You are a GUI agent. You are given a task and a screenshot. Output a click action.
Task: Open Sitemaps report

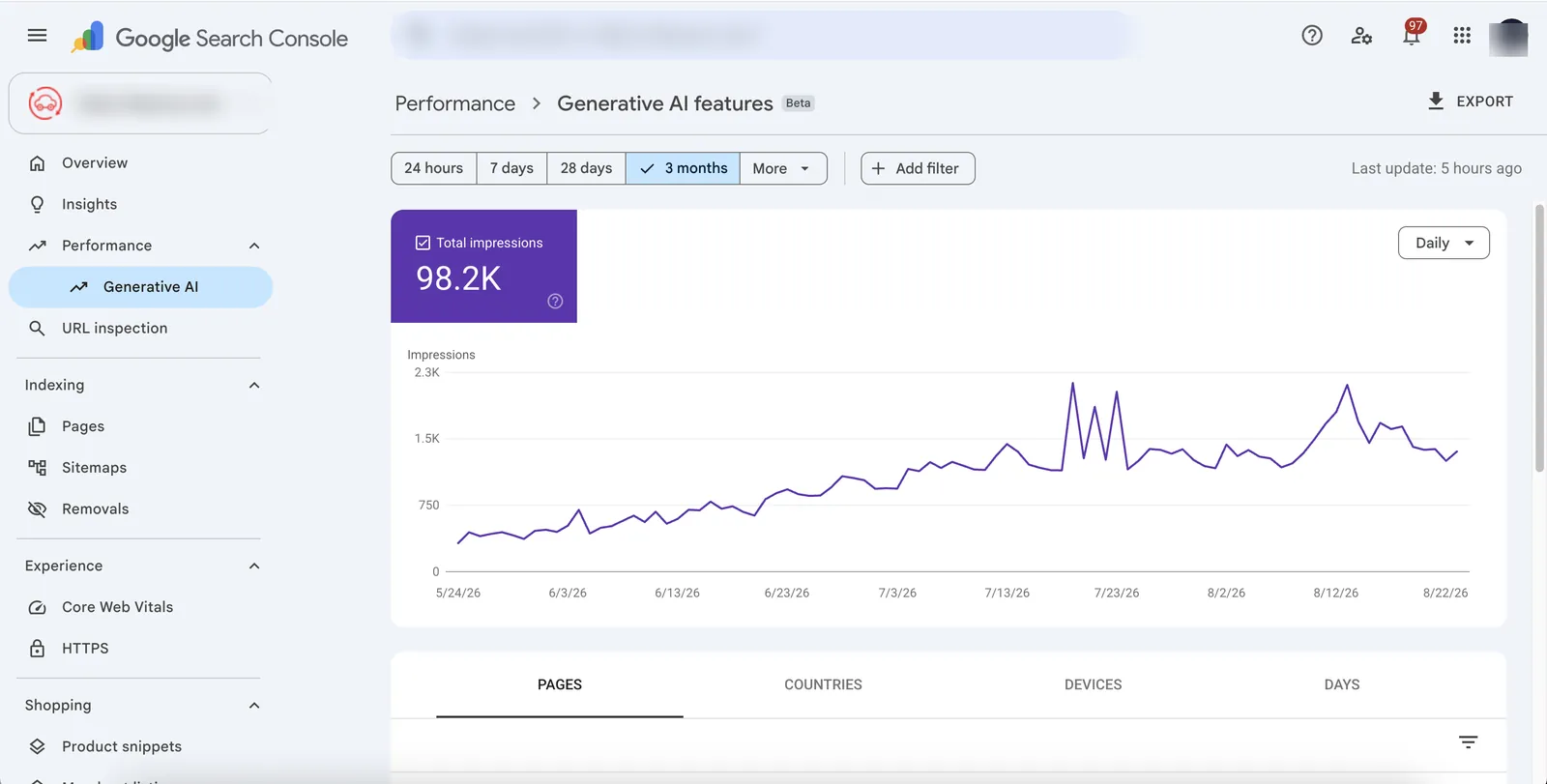point(140,468)
